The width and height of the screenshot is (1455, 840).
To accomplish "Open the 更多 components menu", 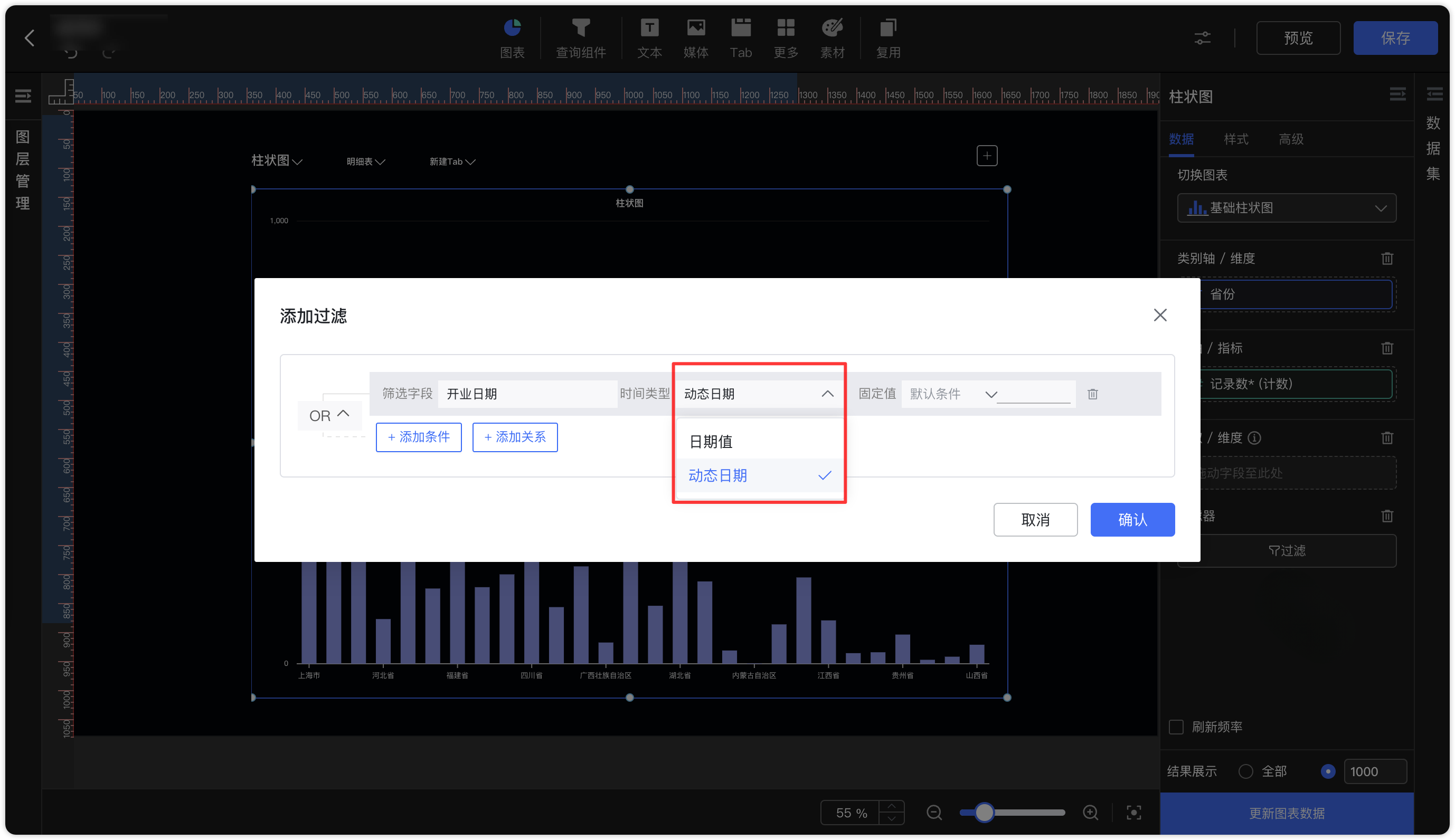I will [786, 38].
